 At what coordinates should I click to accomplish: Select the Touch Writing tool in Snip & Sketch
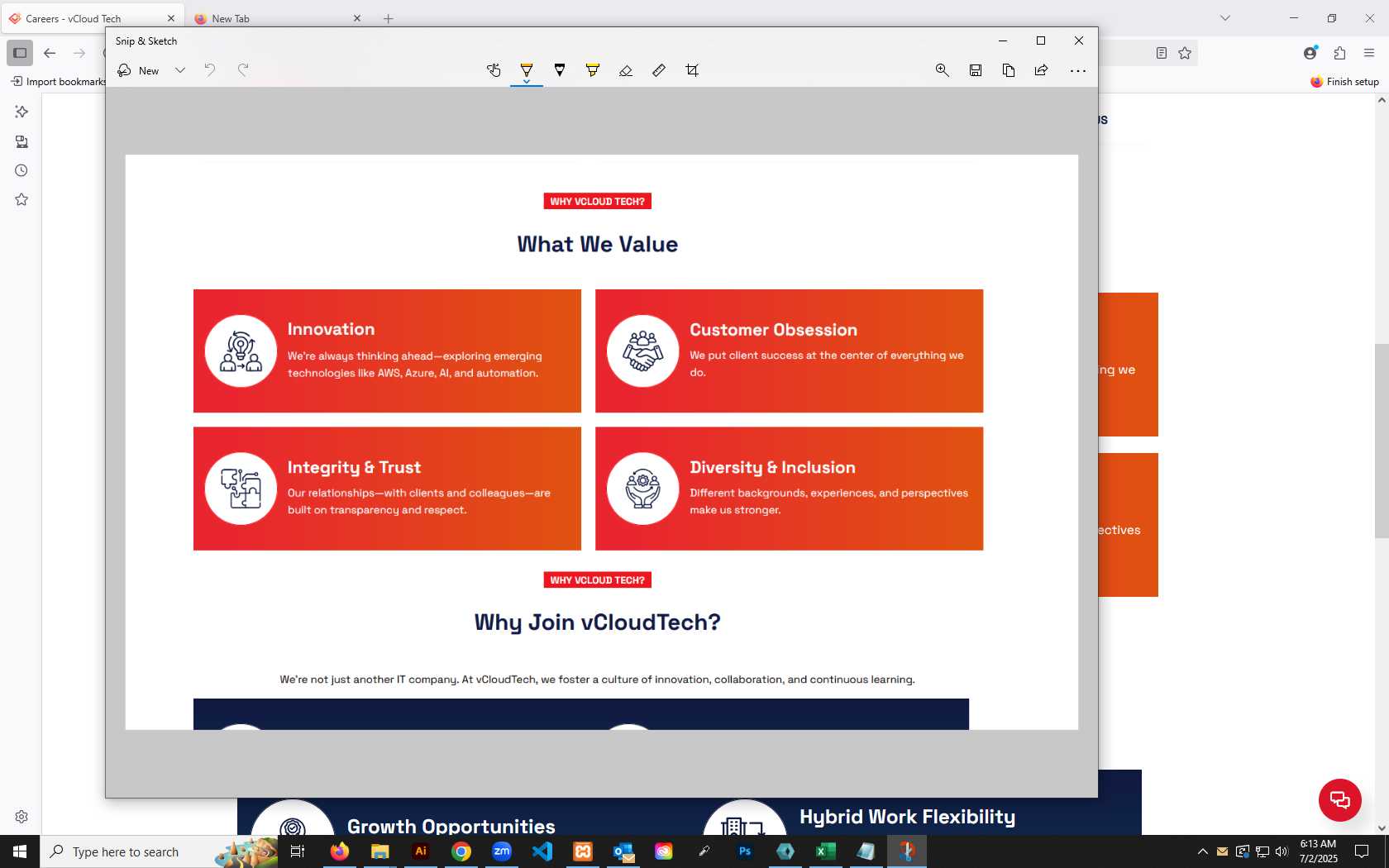coord(494,70)
